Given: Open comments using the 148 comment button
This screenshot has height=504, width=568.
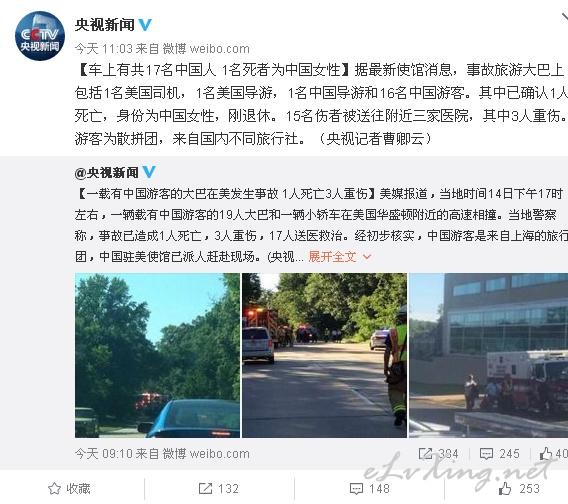Looking at the screenshot, I should 369,489.
